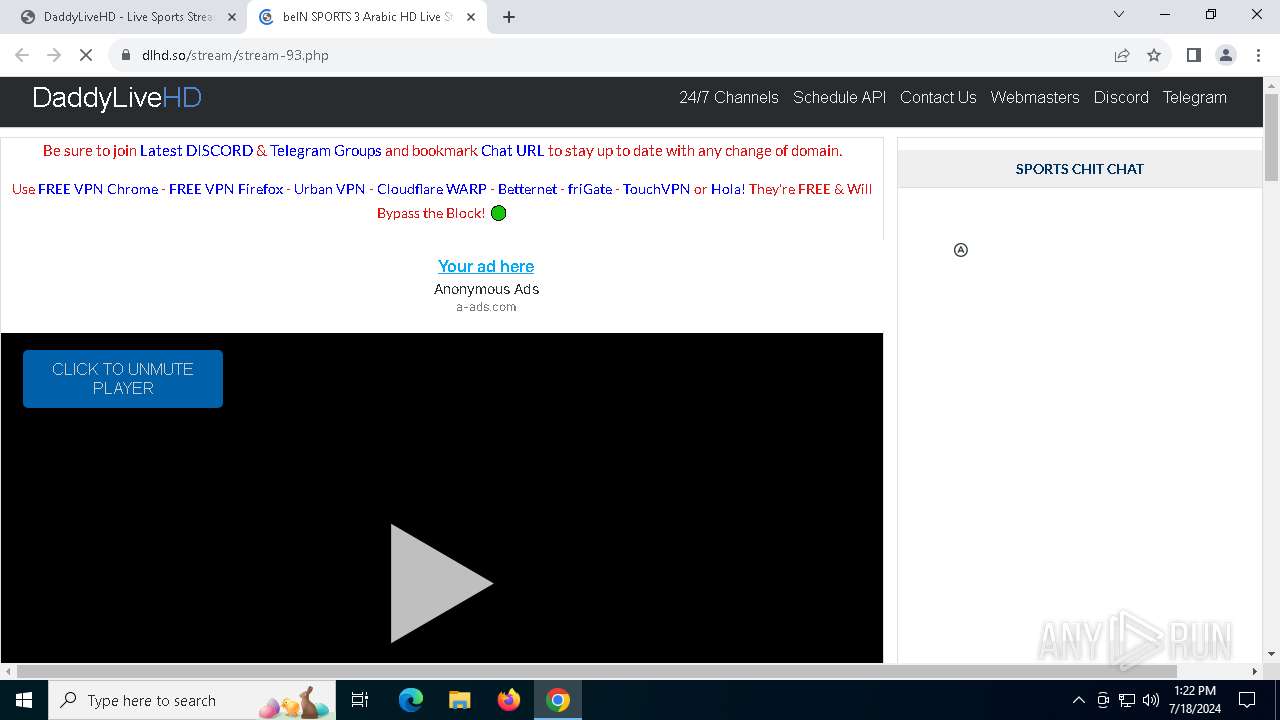Screen dimensions: 1280x720
Task: Open Chrome three-dot menu
Action: coord(1258,55)
